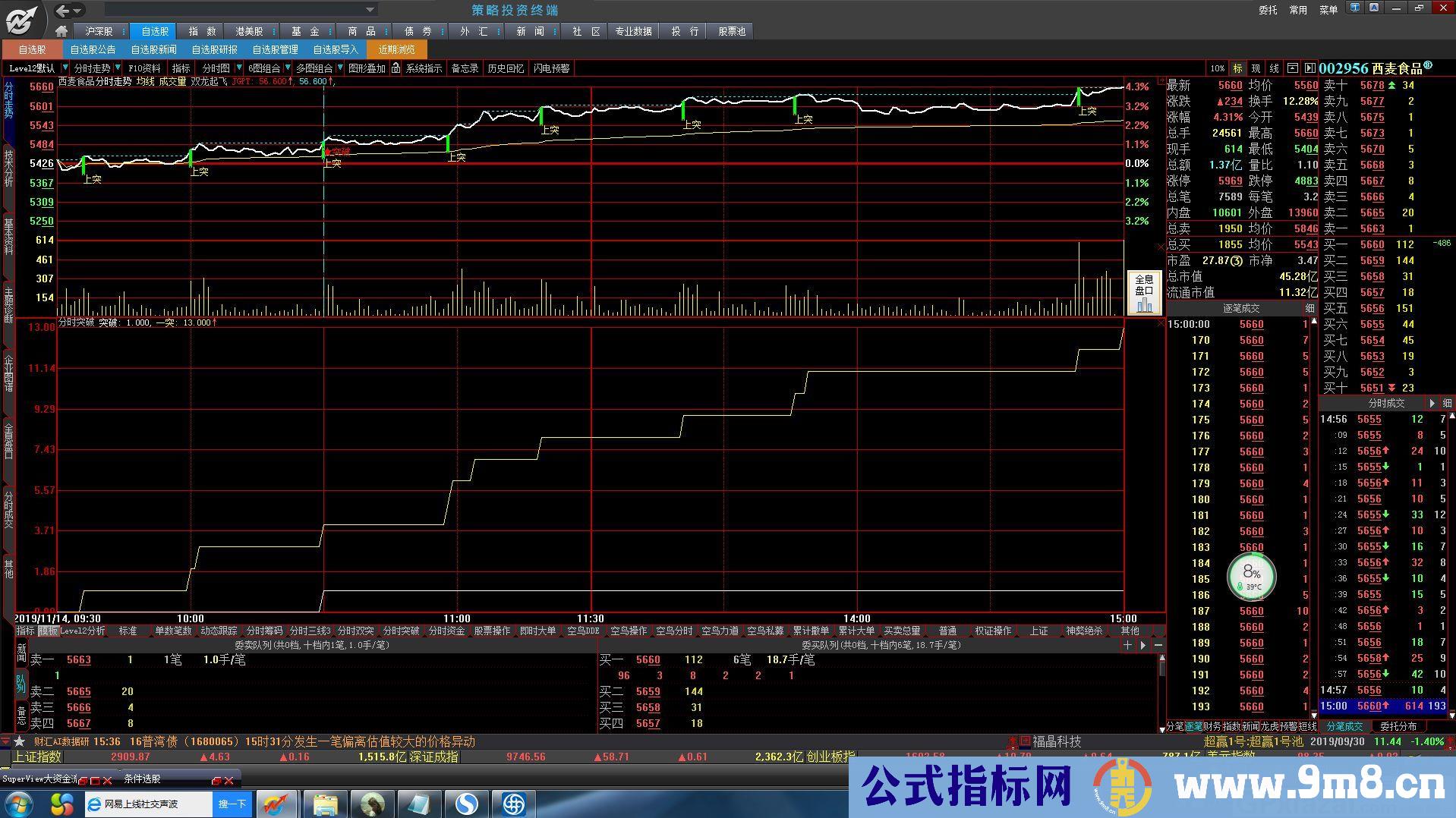Click the right arrow icon in 委买队列 header
This screenshot has width=1456, height=818.
pos(1143,645)
